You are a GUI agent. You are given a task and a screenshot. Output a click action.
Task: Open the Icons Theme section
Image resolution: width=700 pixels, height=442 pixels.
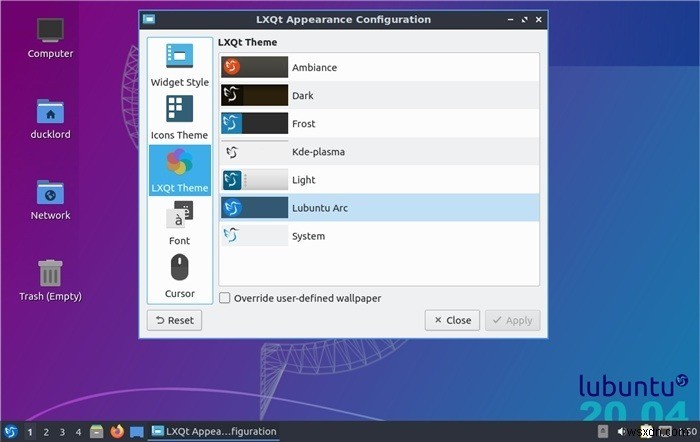(x=179, y=117)
